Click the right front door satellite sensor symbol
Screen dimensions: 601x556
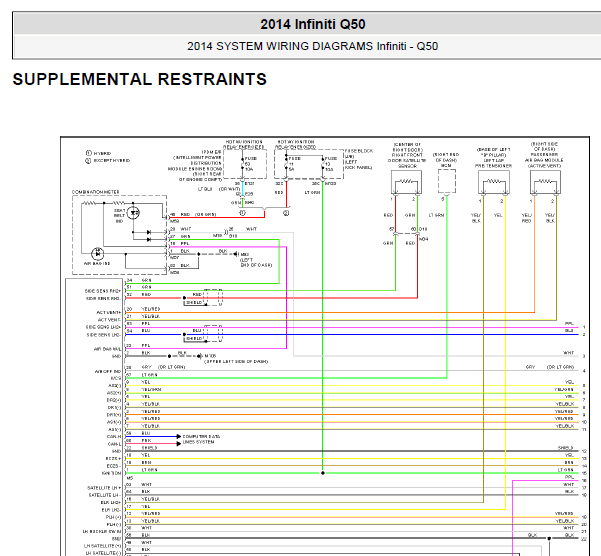coord(406,182)
